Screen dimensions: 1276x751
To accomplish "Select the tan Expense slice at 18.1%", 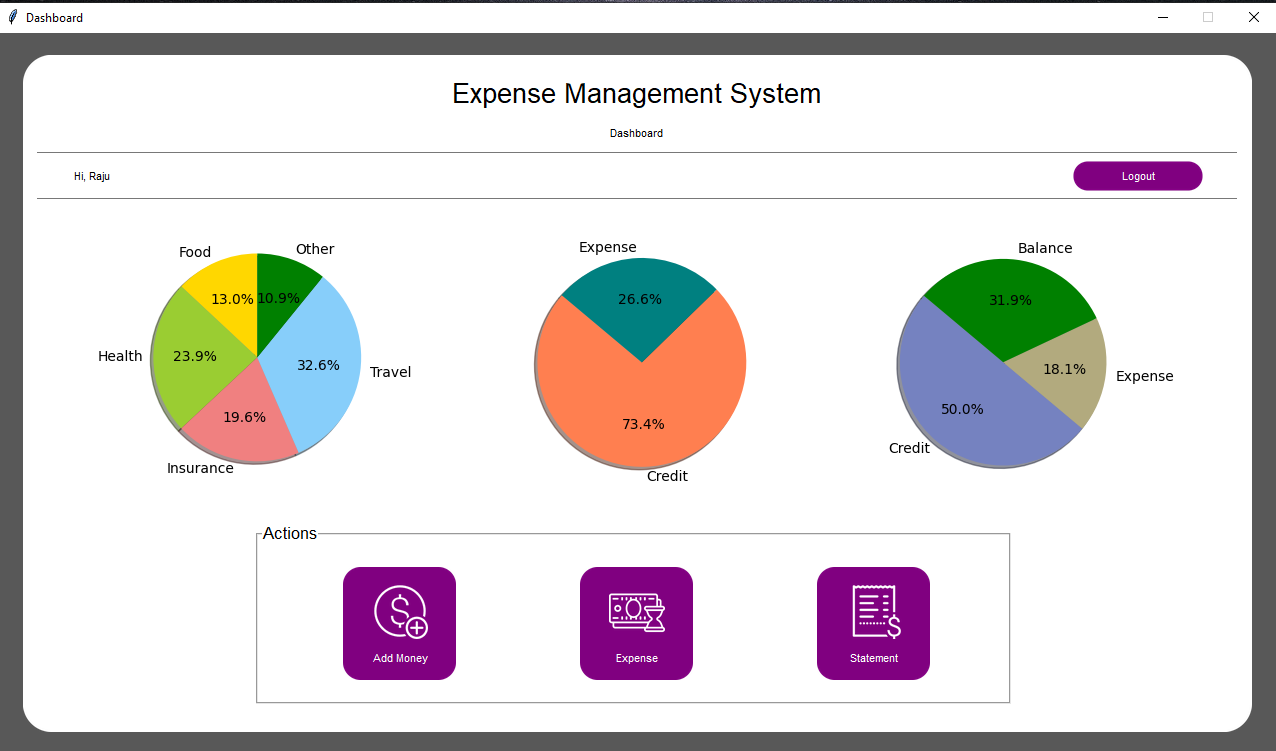I will pyautogui.click(x=1065, y=370).
